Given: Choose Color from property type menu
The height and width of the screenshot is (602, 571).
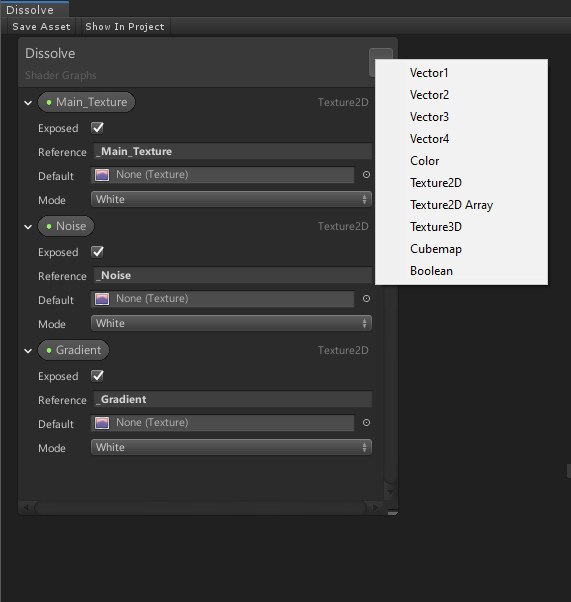Looking at the screenshot, I should [x=461, y=161].
